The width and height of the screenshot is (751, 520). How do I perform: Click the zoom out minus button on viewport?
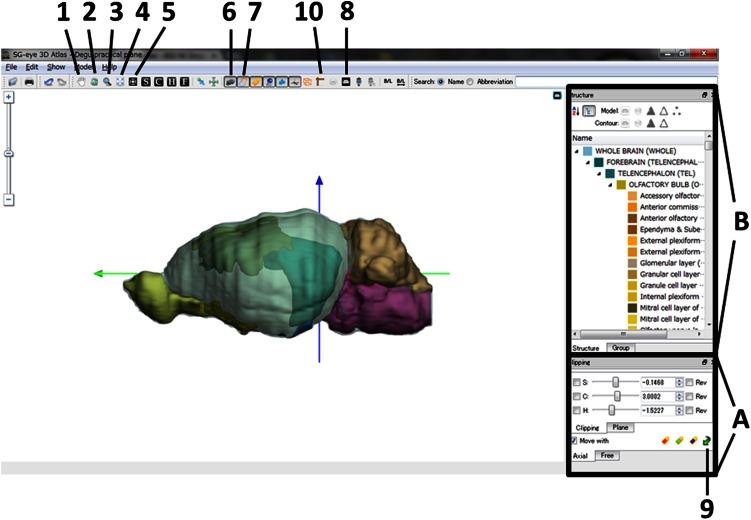click(x=8, y=200)
